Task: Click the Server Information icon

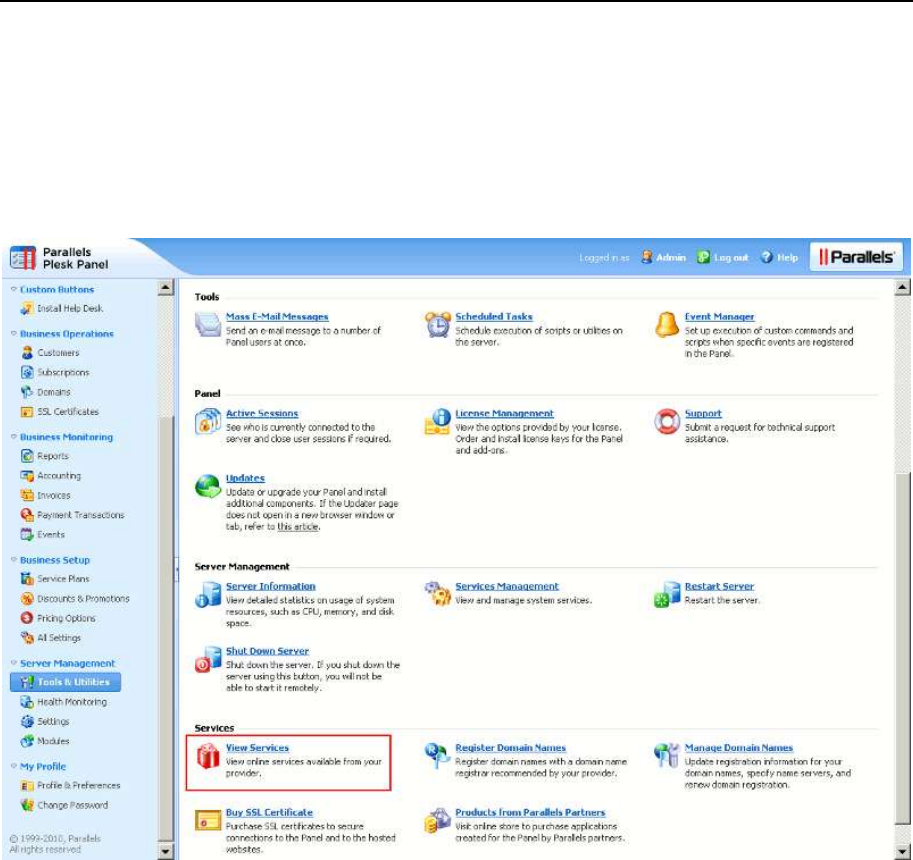Action: click(x=207, y=594)
